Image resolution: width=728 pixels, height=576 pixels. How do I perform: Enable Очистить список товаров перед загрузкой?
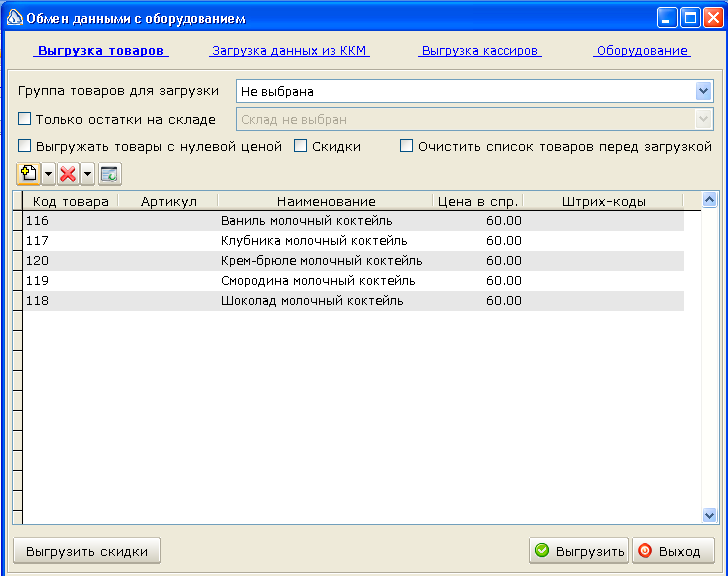point(406,146)
